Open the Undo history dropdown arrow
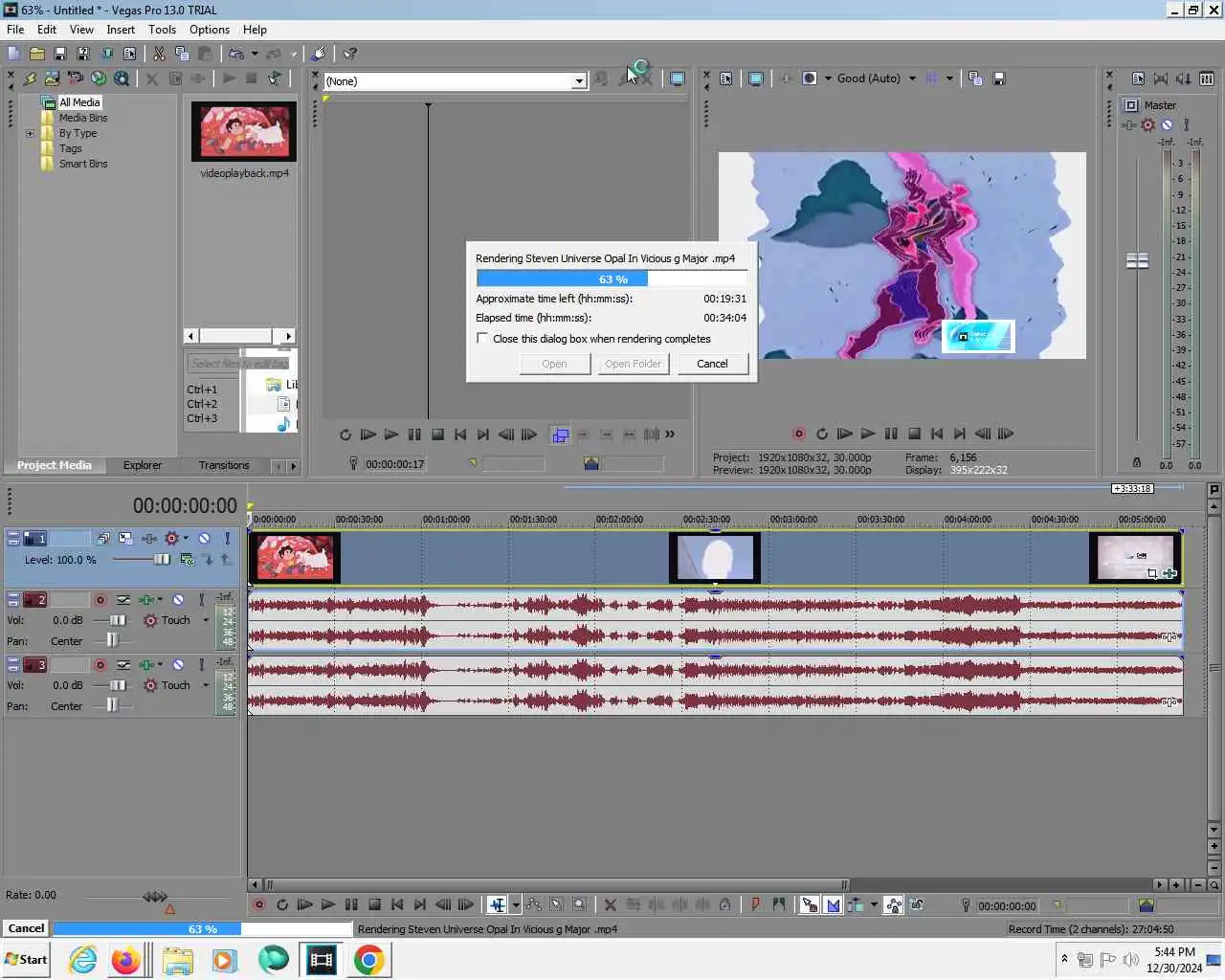Viewport: 1225px width, 980px height. [x=256, y=55]
